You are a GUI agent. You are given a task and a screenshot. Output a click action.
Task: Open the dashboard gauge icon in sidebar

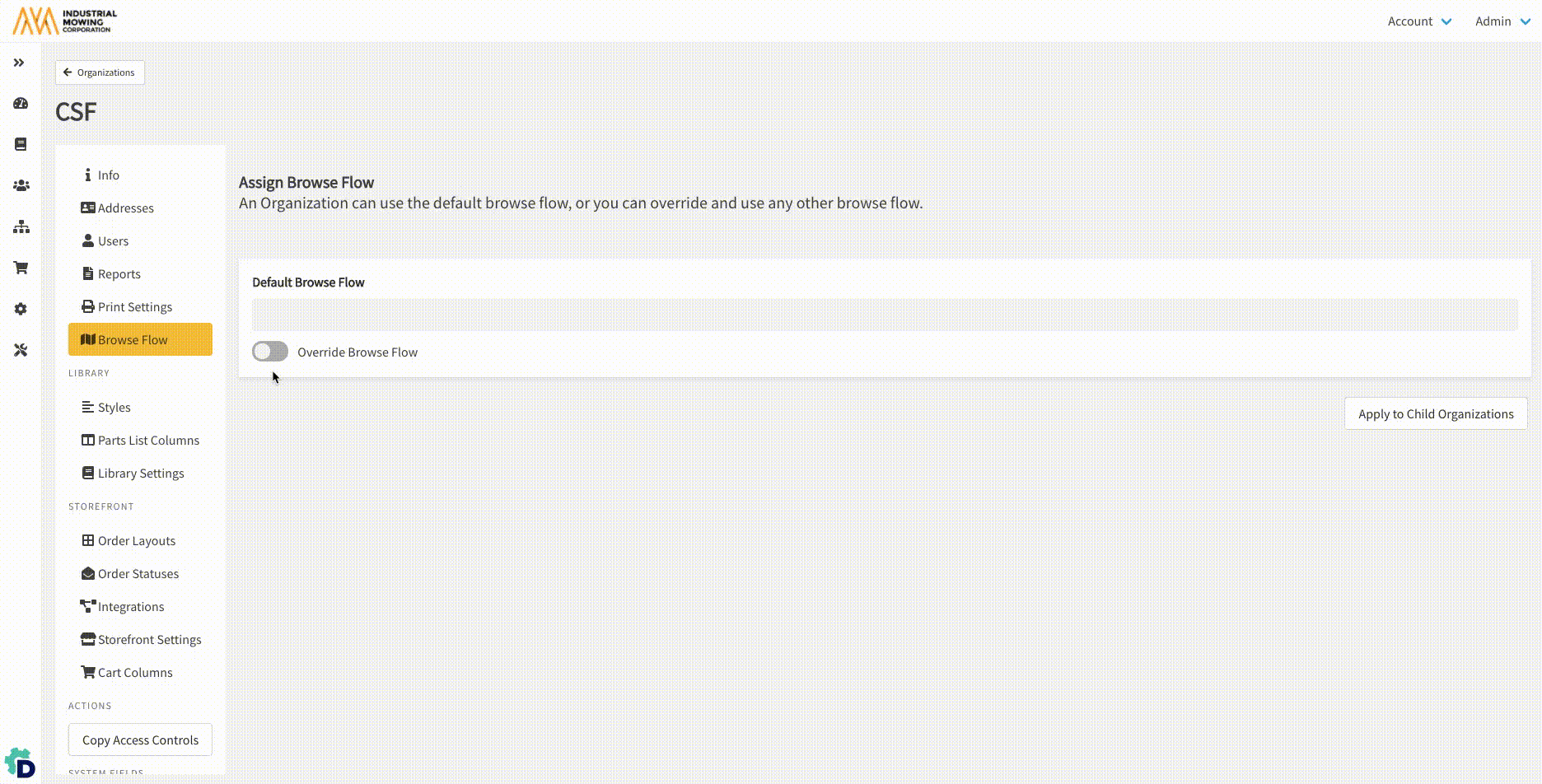pyautogui.click(x=21, y=104)
